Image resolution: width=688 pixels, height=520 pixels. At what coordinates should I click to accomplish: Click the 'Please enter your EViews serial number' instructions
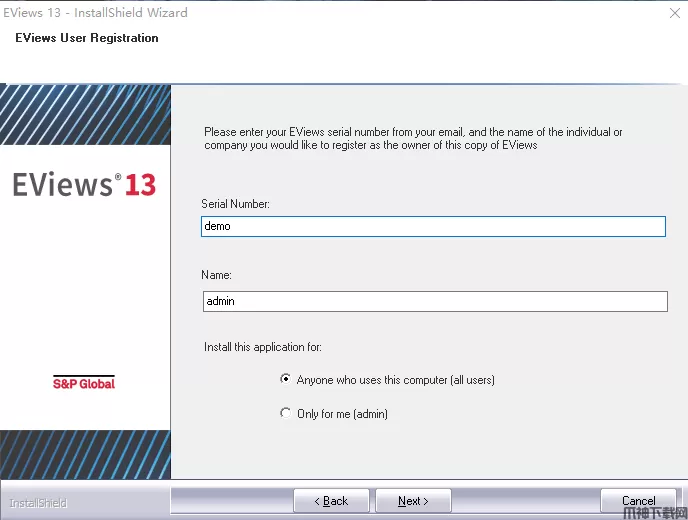click(x=413, y=139)
